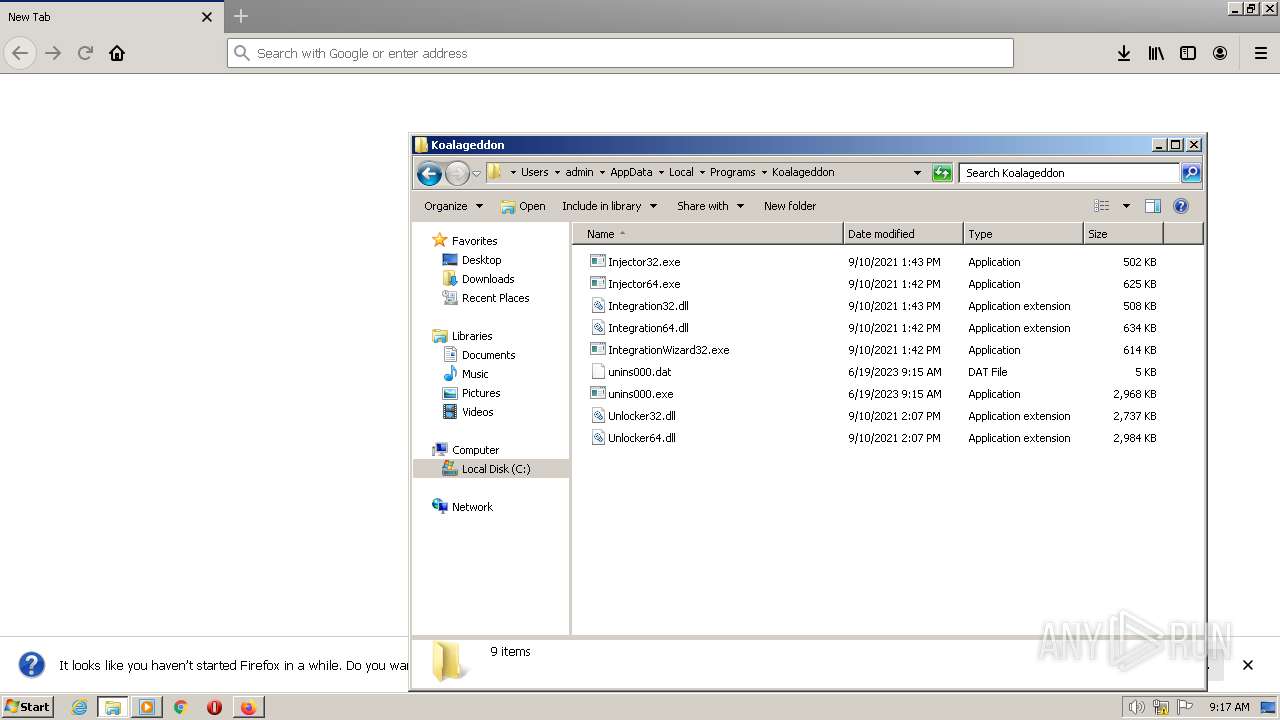Open Firefox hamburger menu

[1261, 53]
